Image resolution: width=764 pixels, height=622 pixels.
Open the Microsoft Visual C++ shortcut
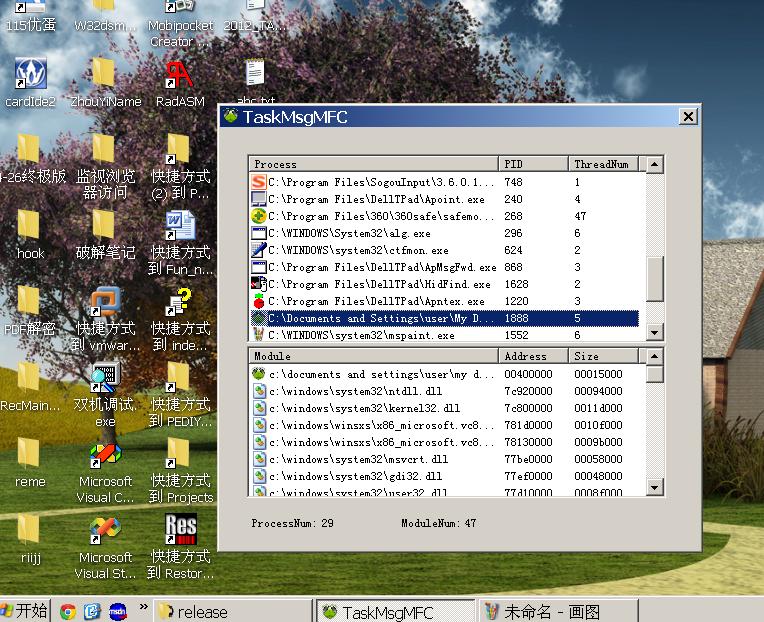(x=105, y=473)
